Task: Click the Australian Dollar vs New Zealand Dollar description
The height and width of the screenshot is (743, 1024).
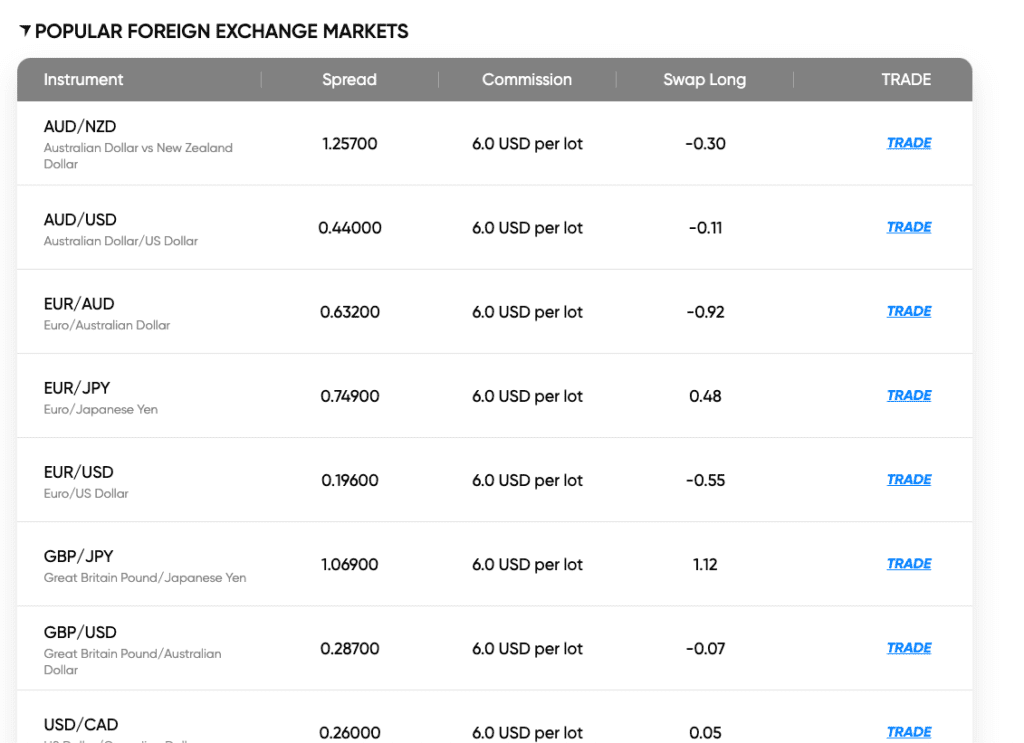Action: pyautogui.click(x=138, y=156)
